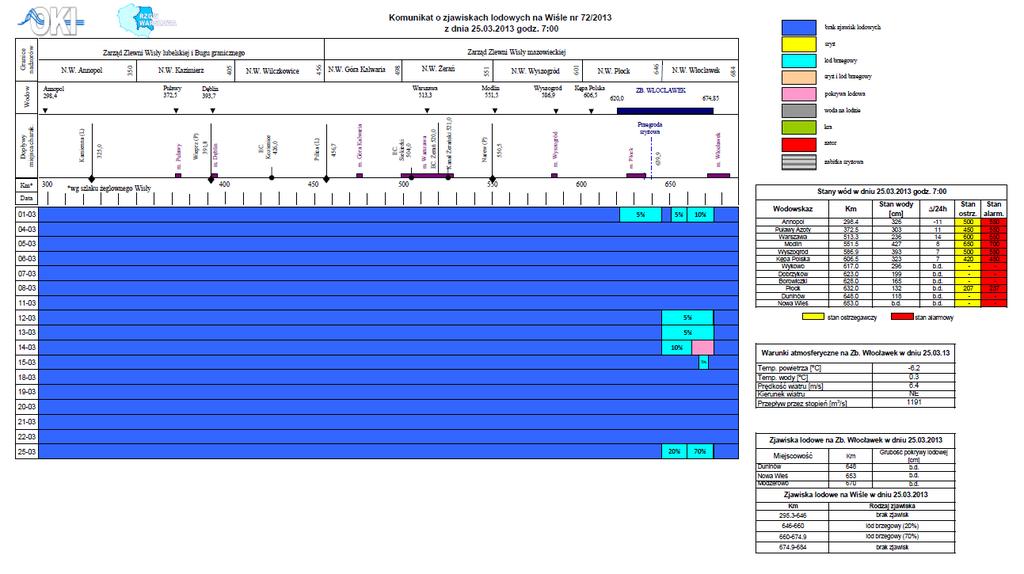1024x574 pixels.
Task: Click the Kępa Polska 606,5 gauge triangle marker
Action: tap(592, 111)
